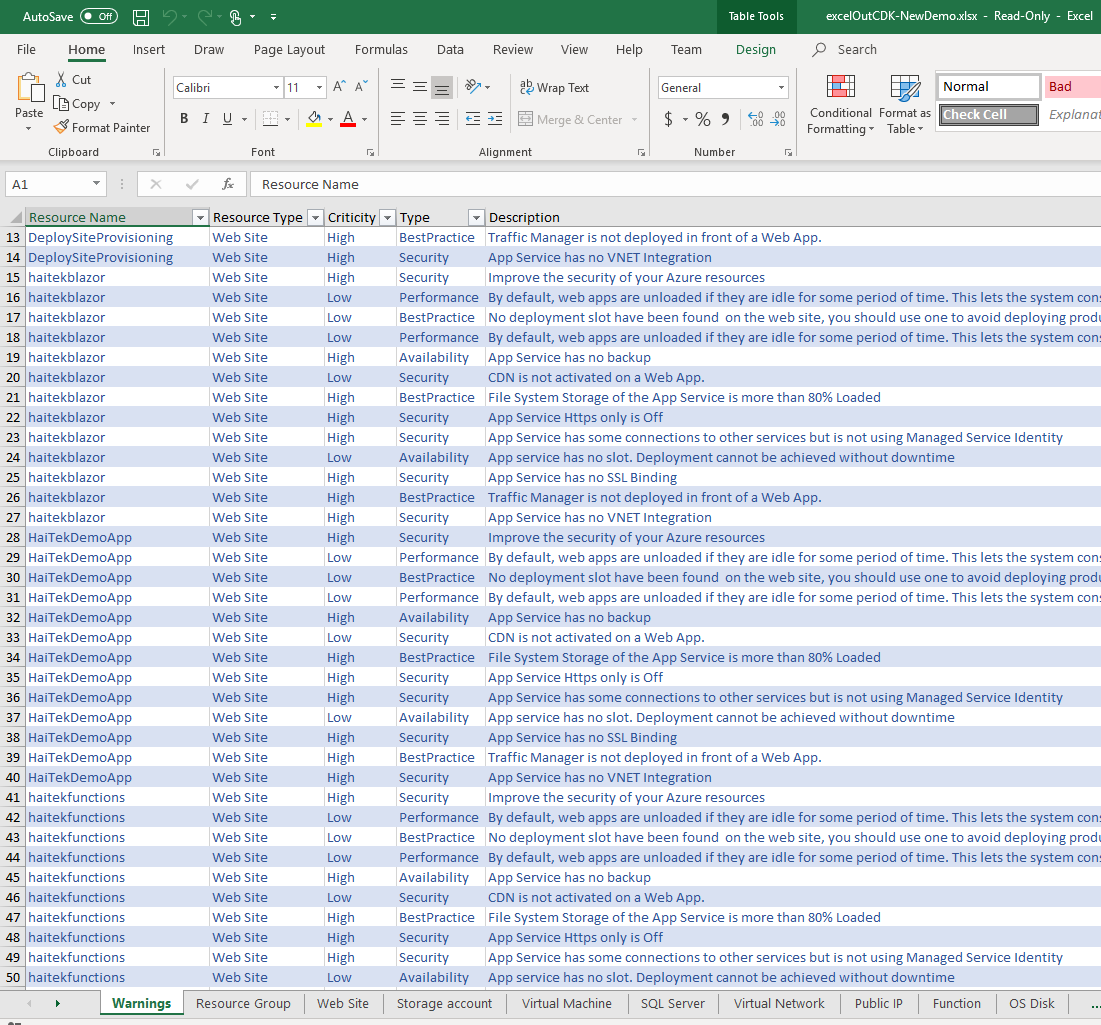Expand the Name Box dropdown arrow
1101x1025 pixels.
(x=96, y=184)
